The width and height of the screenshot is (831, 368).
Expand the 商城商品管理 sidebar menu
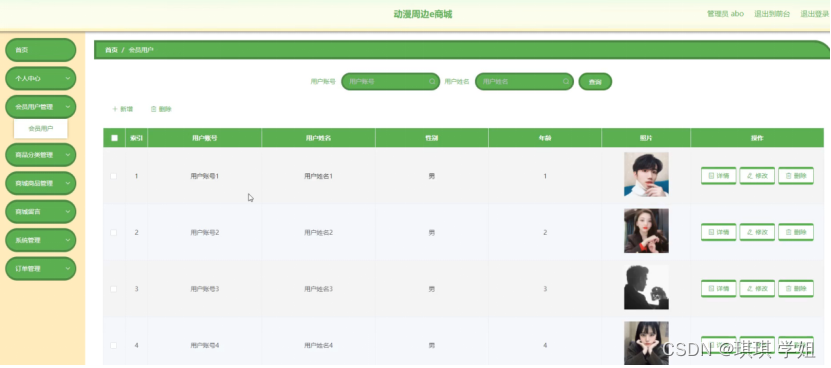[41, 183]
